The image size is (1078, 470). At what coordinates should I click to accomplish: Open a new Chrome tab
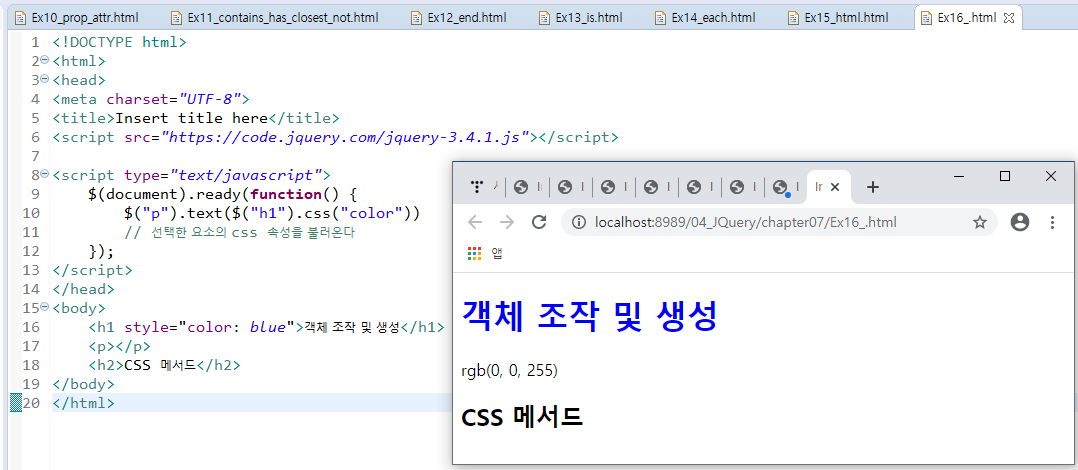point(872,187)
